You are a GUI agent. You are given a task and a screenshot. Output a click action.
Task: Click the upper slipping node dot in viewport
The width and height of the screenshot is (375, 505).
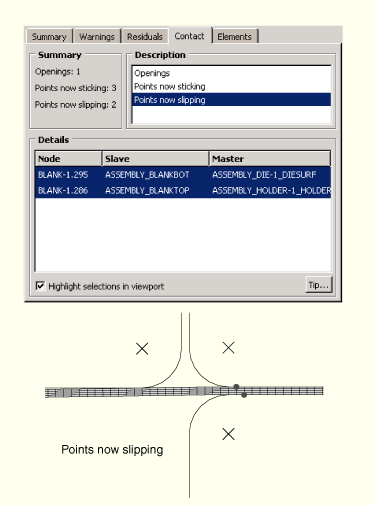pos(236,387)
